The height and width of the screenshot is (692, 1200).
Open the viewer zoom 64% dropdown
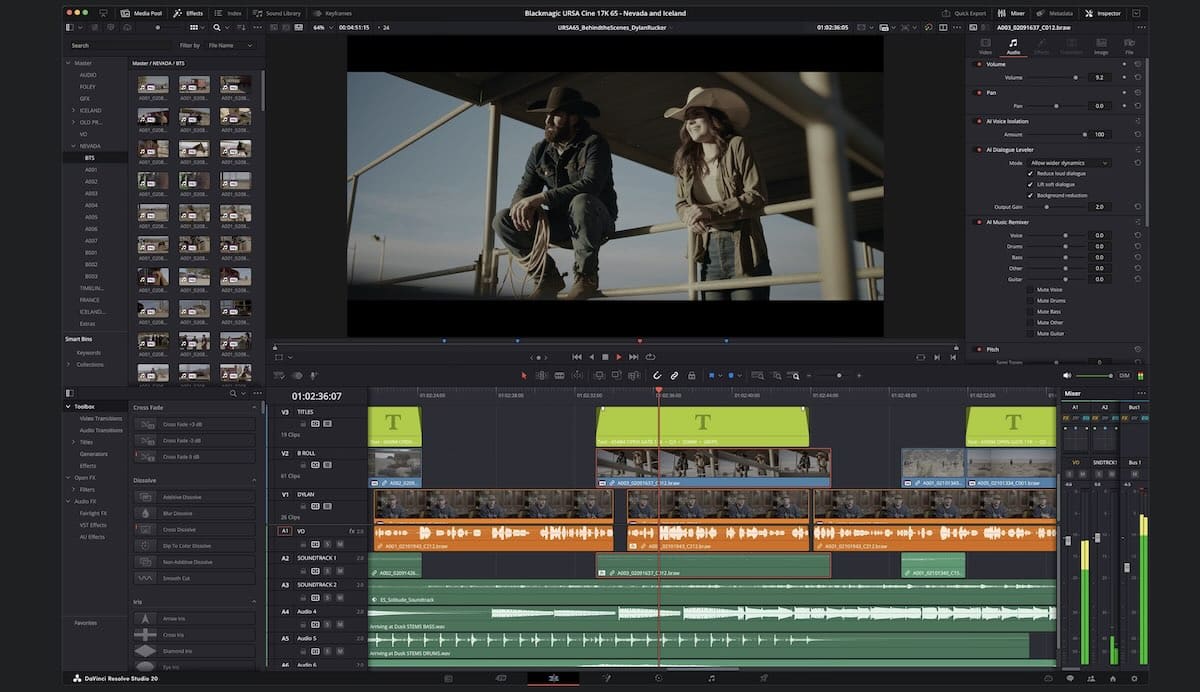pos(324,28)
